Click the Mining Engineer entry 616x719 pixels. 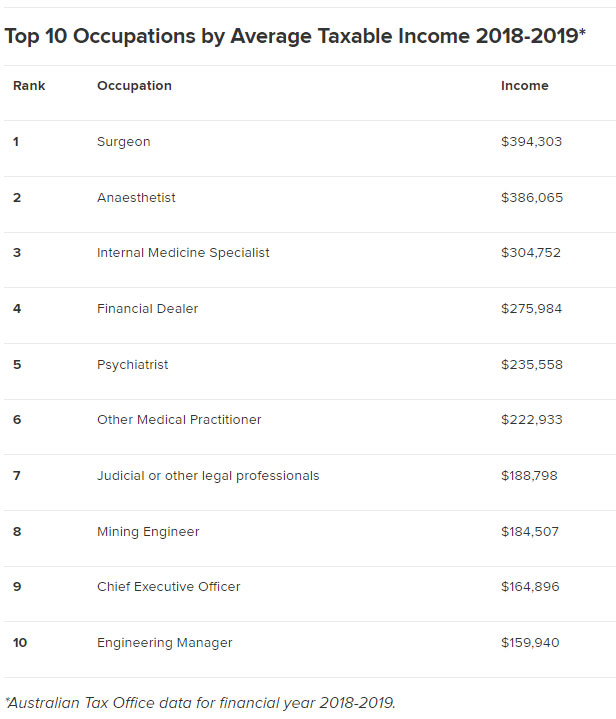[x=148, y=532]
